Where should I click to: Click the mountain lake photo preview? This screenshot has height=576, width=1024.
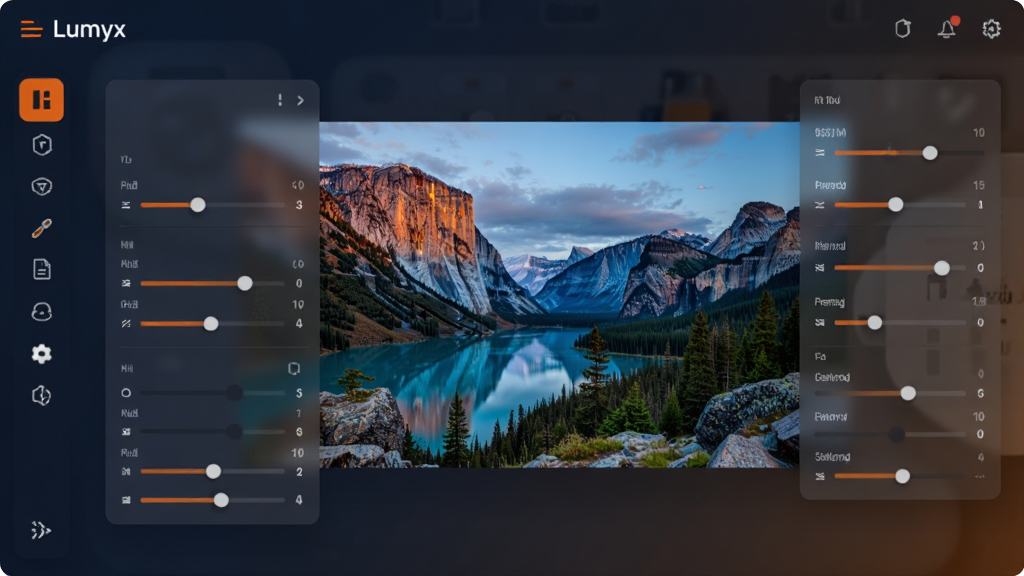[560, 295]
